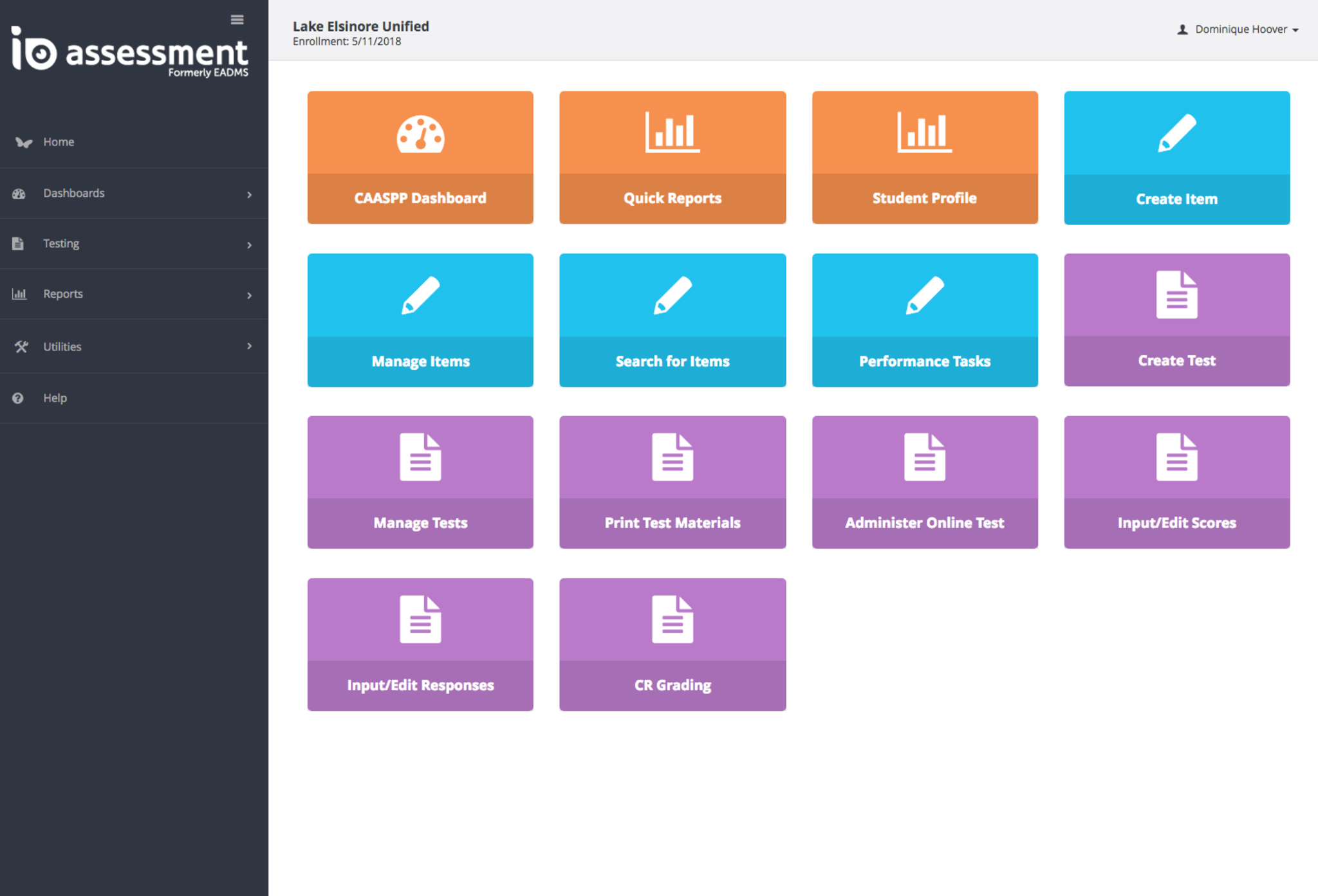The image size is (1318, 896).
Task: Go to Home in the sidebar
Action: [59, 142]
